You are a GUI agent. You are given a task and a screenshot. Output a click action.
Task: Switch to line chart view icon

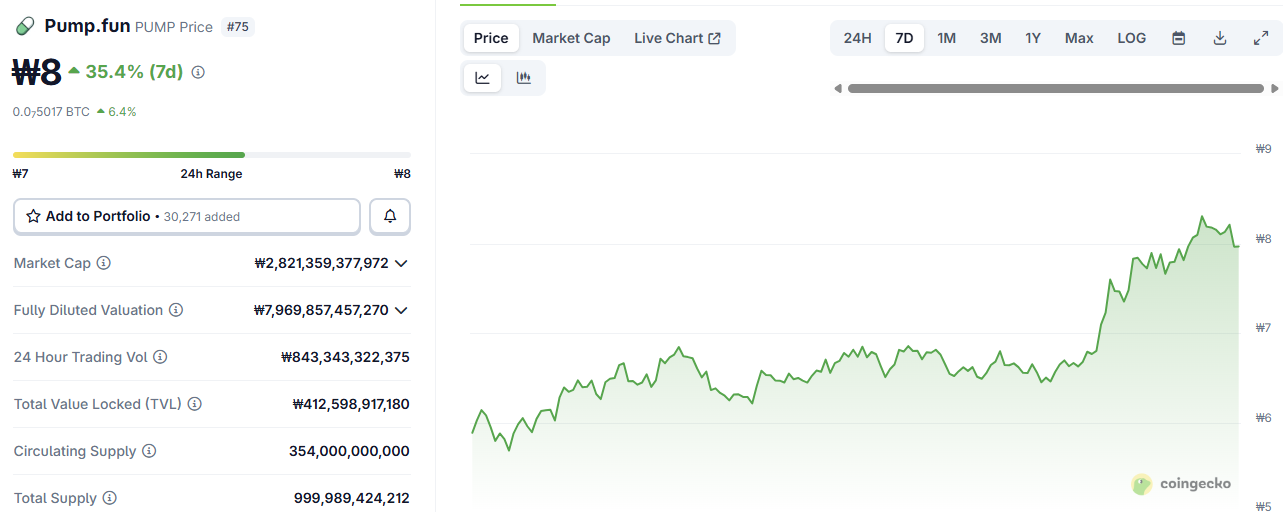pyautogui.click(x=482, y=78)
